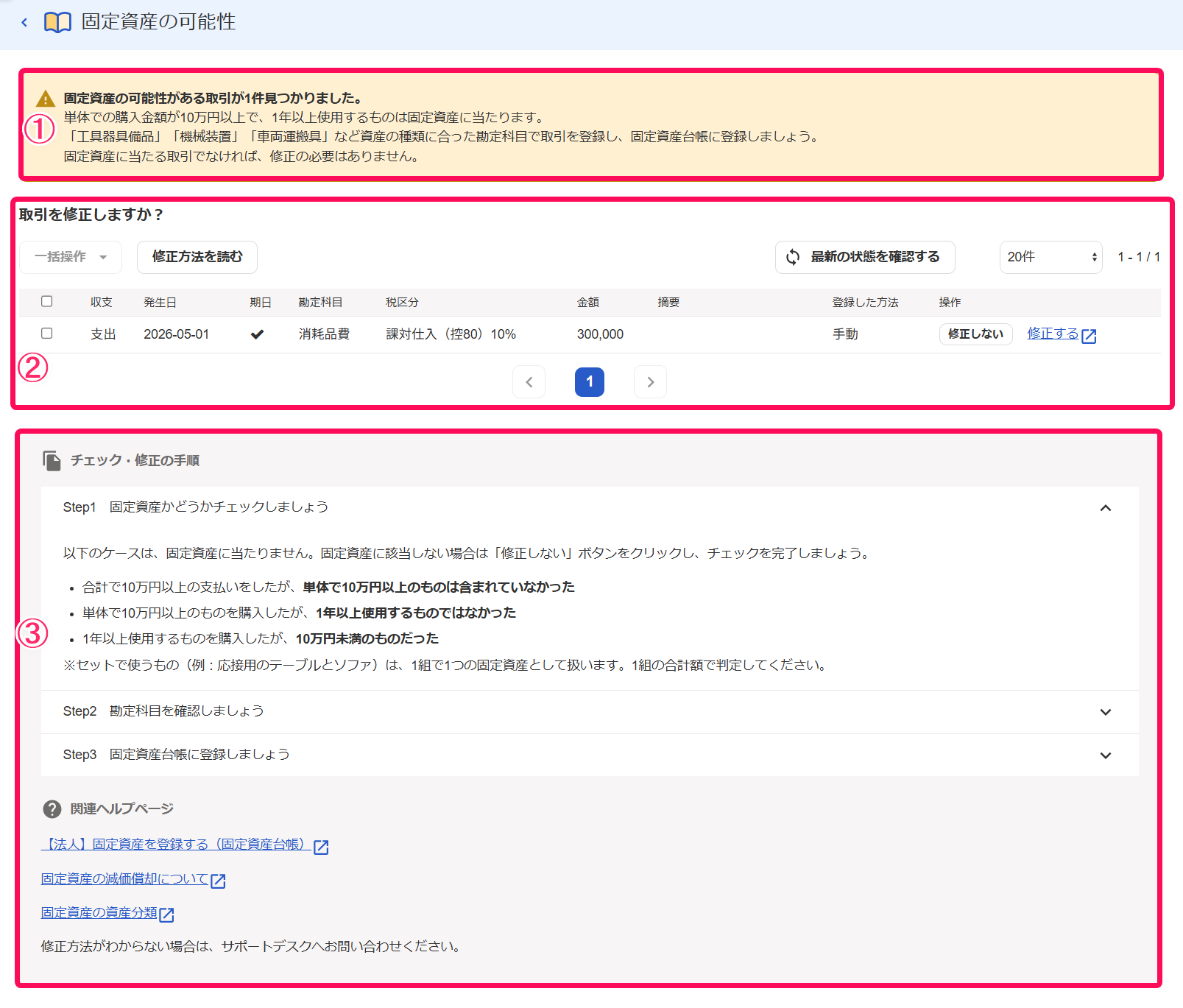Select page 1 in pagination
Screen dimensions: 1183x1008
(x=590, y=382)
